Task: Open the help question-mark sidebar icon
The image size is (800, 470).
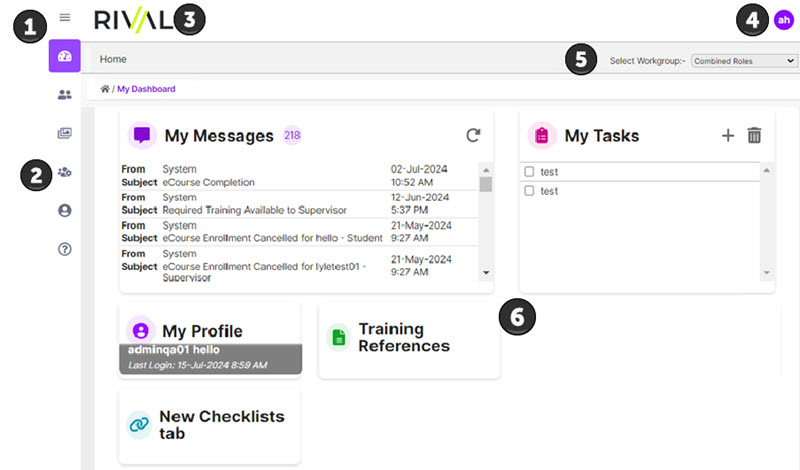Action: [65, 250]
